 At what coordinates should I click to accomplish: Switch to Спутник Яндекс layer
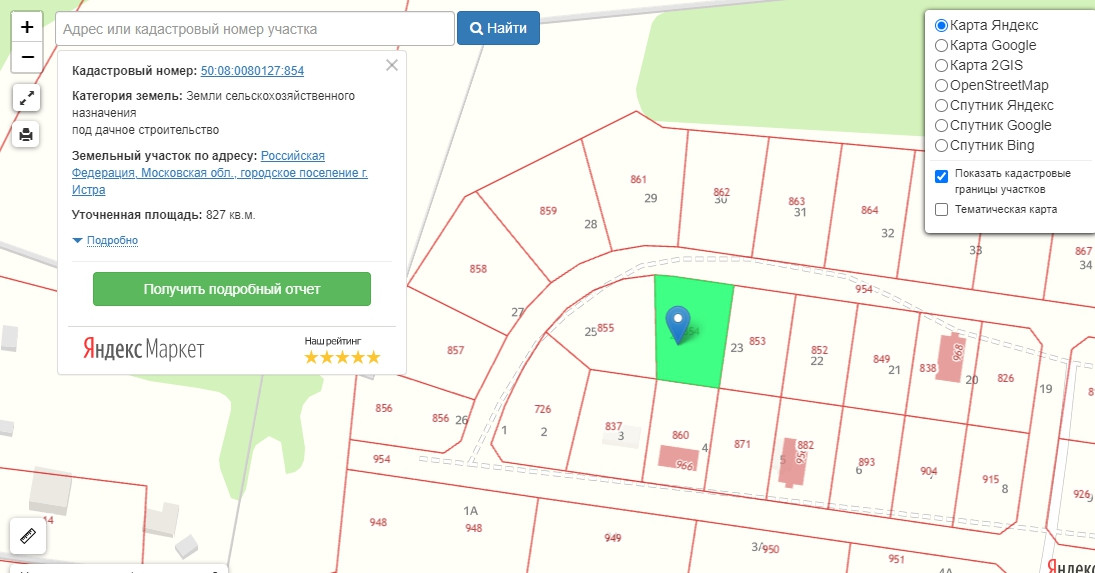pyautogui.click(x=941, y=105)
